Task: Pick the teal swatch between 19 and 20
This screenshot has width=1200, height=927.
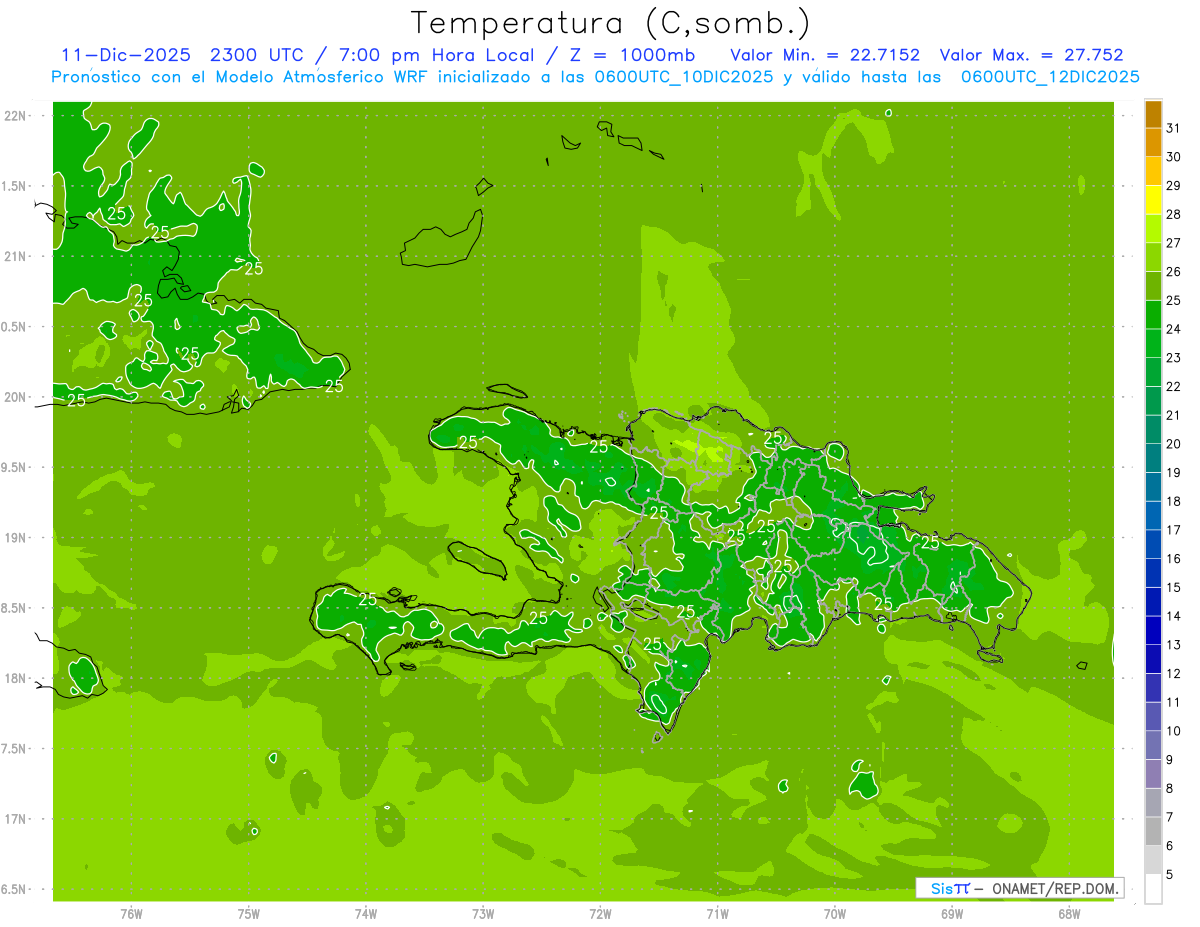Action: tap(1153, 458)
